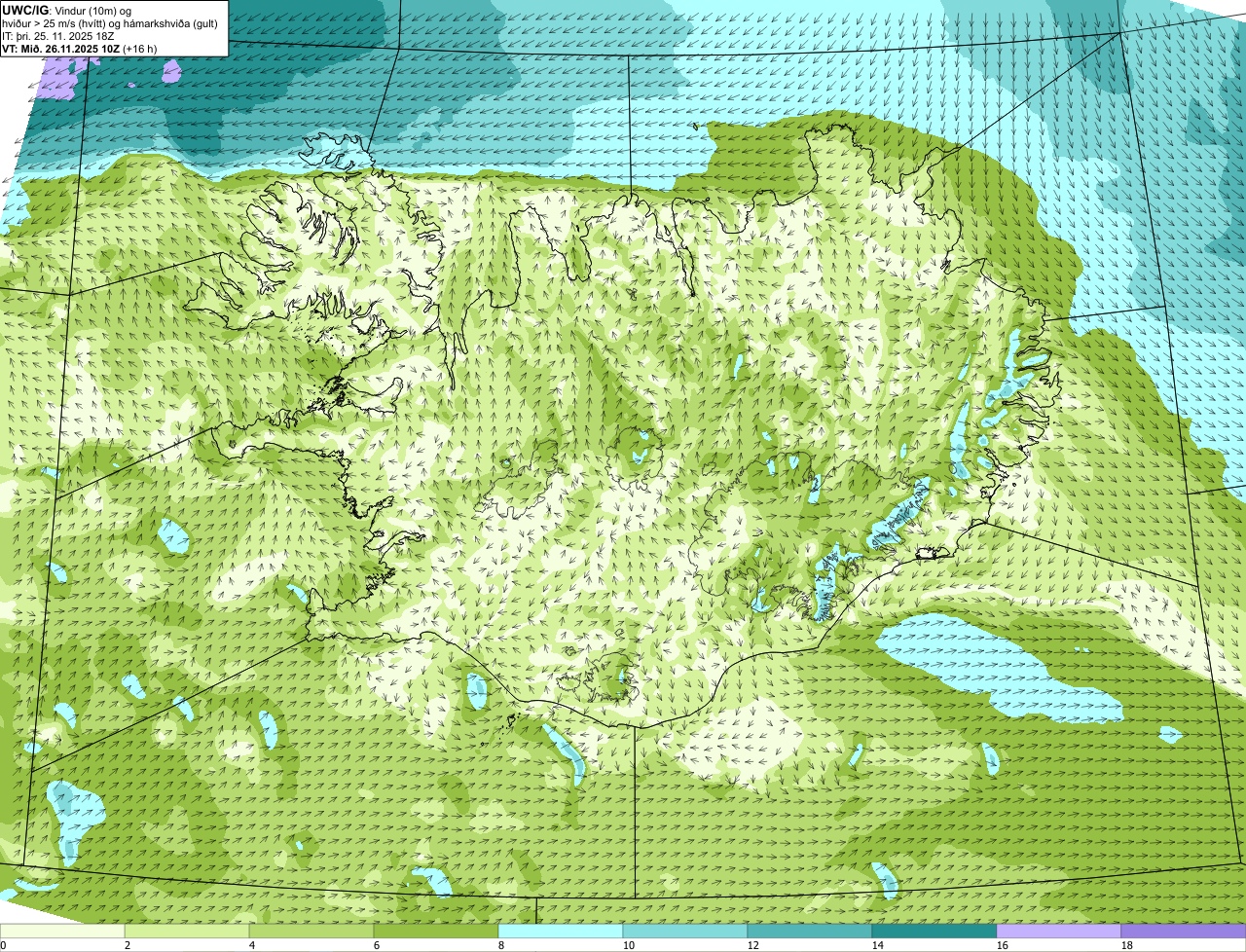Click the 16–18 m/s lavender legend swatch
Viewport: 1246px width, 952px height.
1059,932
